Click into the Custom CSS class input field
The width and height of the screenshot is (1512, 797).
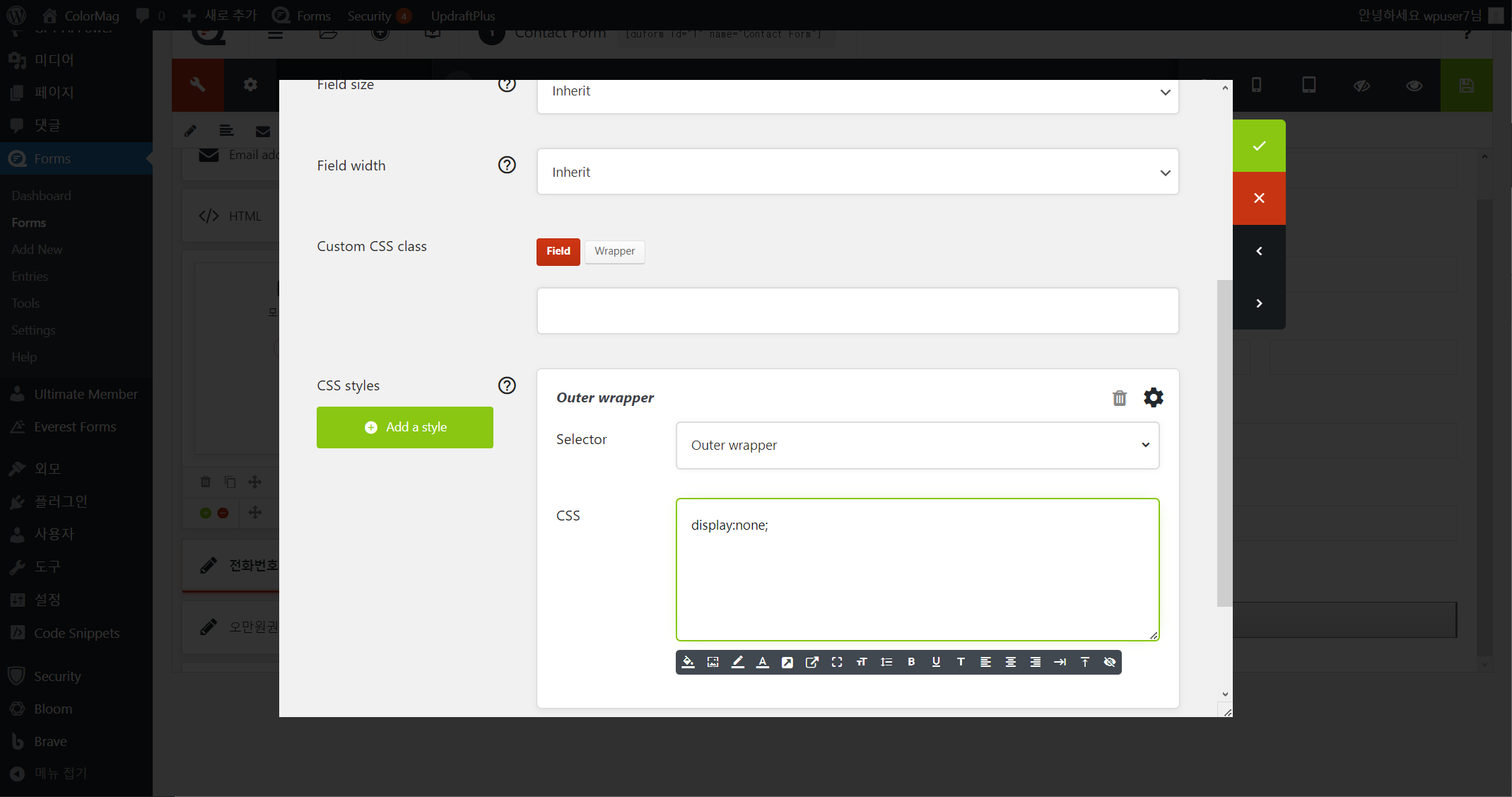pos(857,310)
